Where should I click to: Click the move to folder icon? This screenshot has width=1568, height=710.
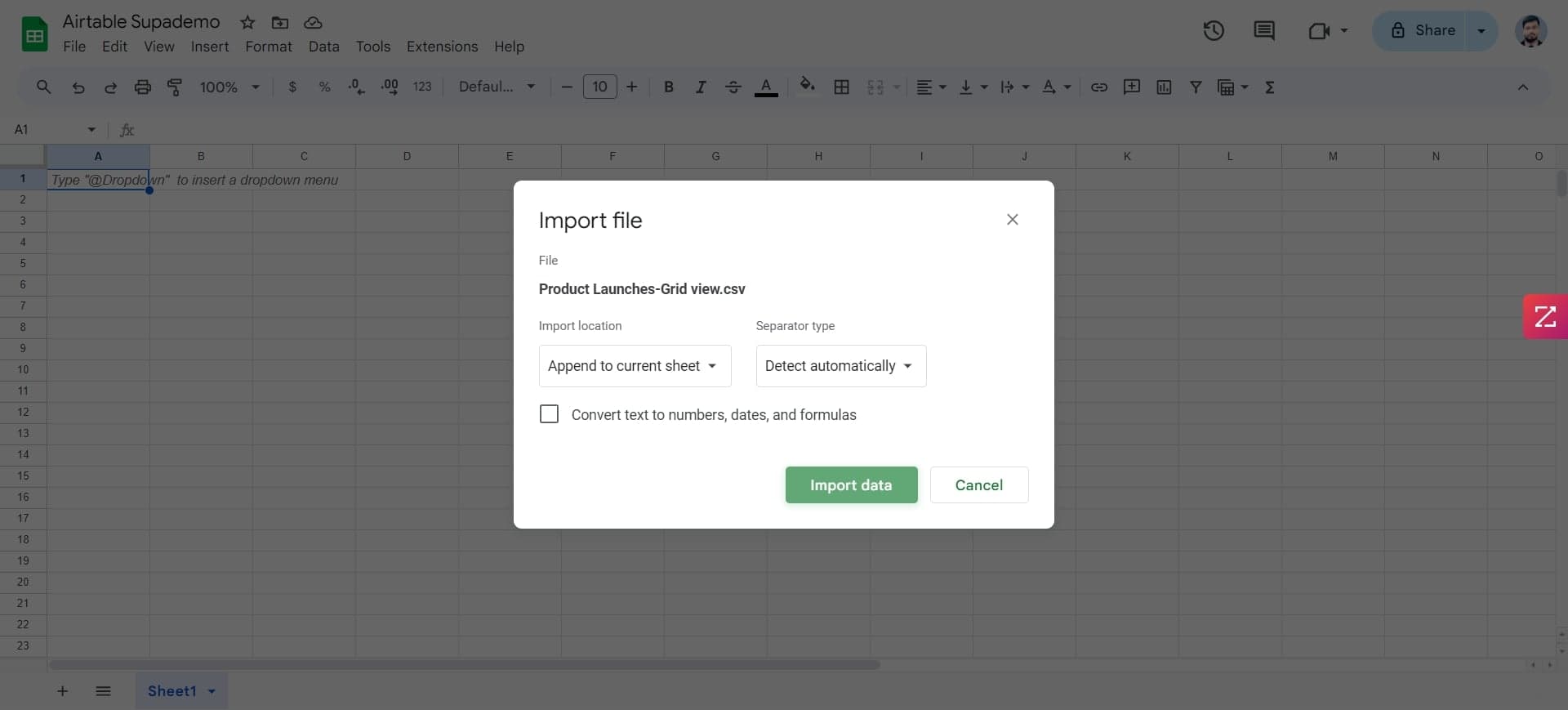click(x=280, y=22)
